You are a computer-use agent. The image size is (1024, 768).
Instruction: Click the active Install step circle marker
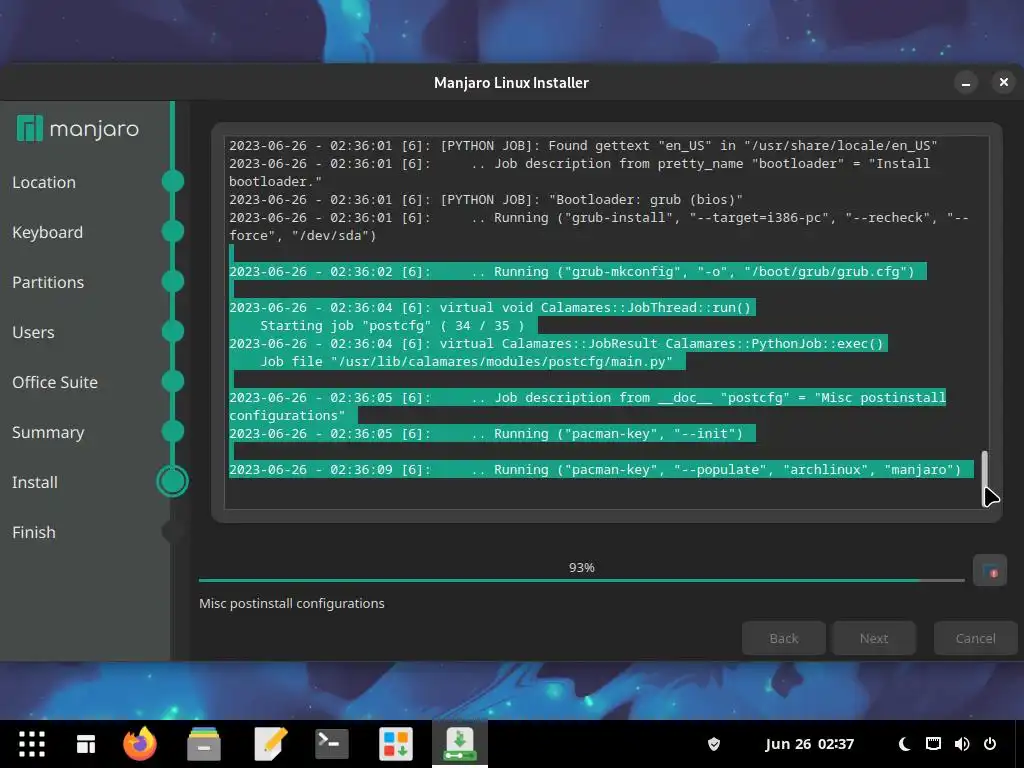coord(172,481)
